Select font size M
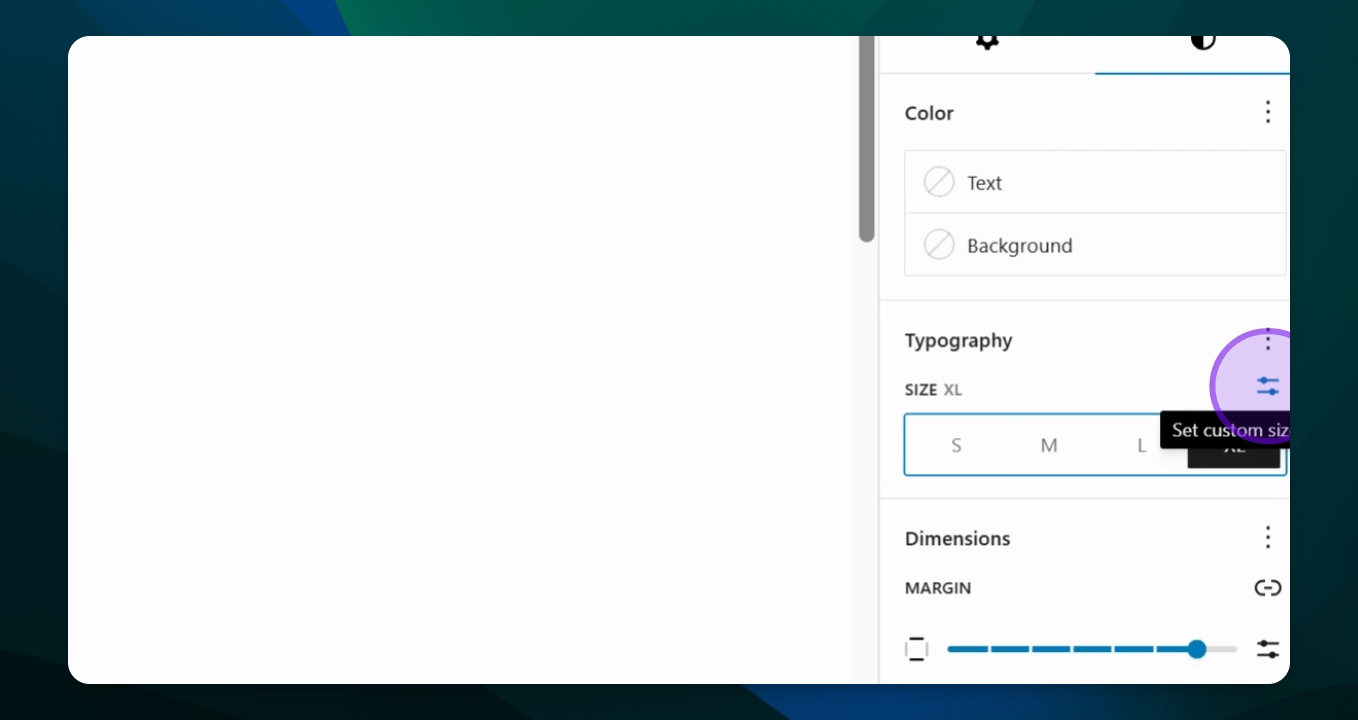 pyautogui.click(x=1048, y=445)
